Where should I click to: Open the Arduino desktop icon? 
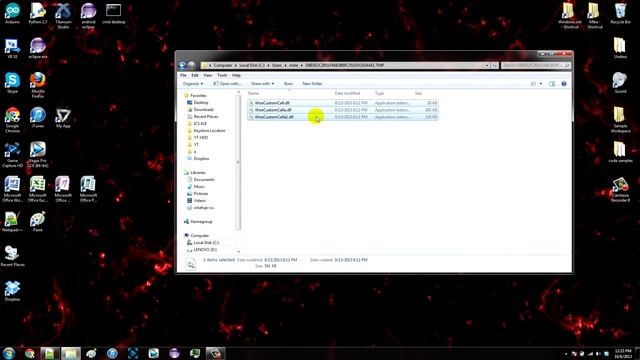12,13
